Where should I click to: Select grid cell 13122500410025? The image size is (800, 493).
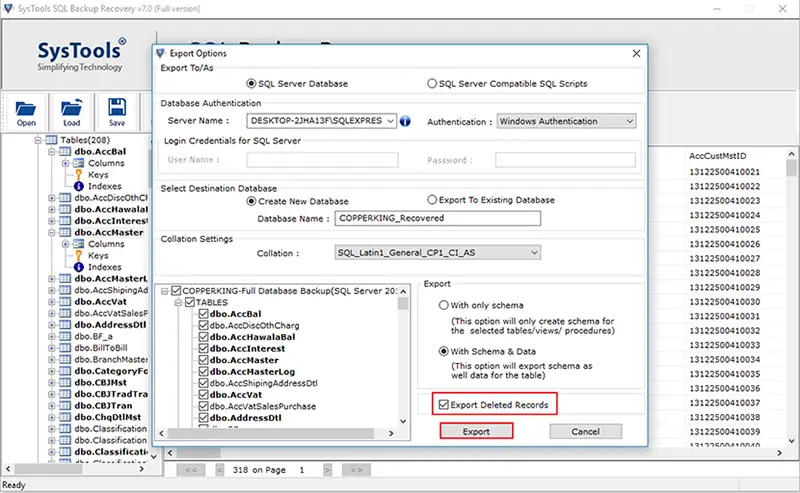724,230
